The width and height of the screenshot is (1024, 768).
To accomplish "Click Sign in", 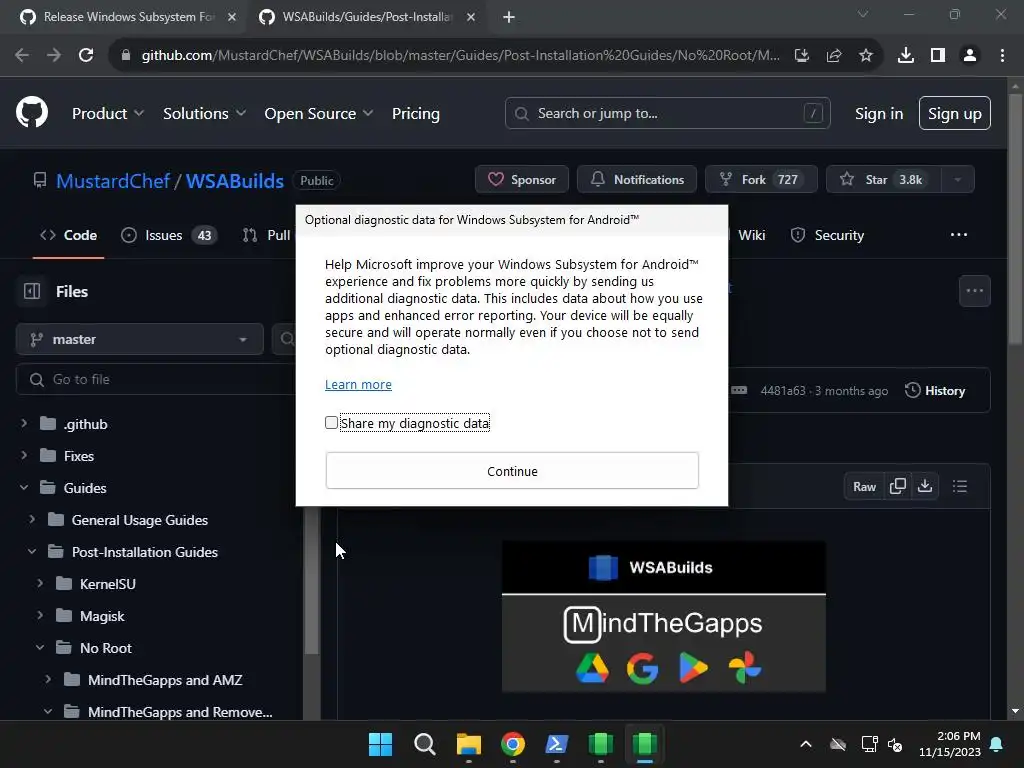I will click(x=879, y=114).
